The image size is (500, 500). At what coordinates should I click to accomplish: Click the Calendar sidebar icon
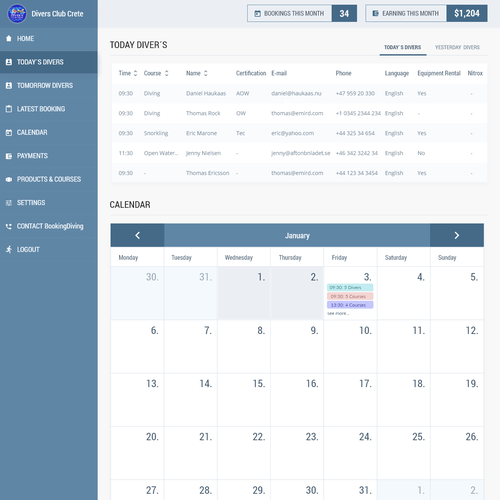[9, 132]
